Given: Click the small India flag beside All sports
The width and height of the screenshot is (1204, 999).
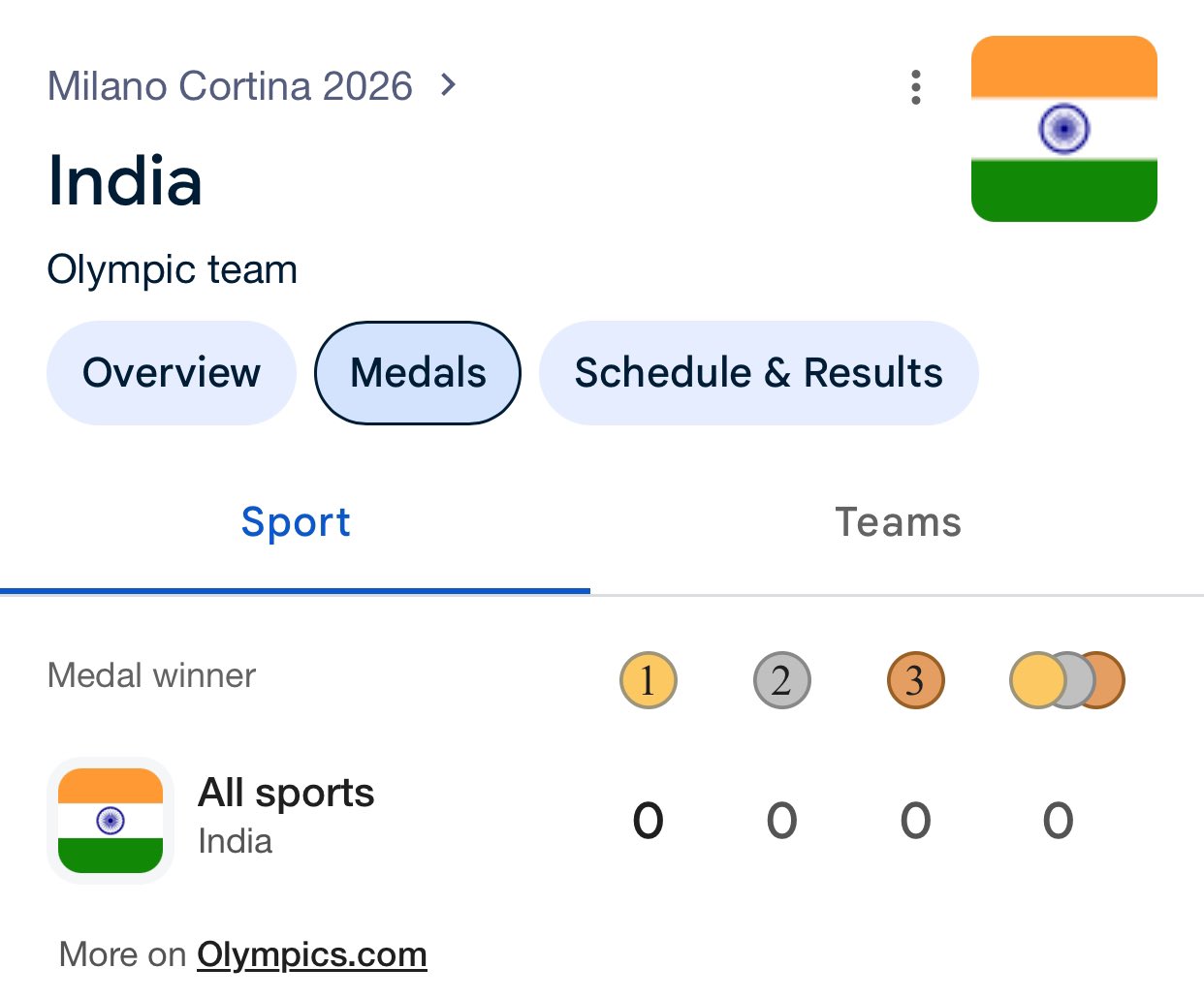Looking at the screenshot, I should [111, 821].
